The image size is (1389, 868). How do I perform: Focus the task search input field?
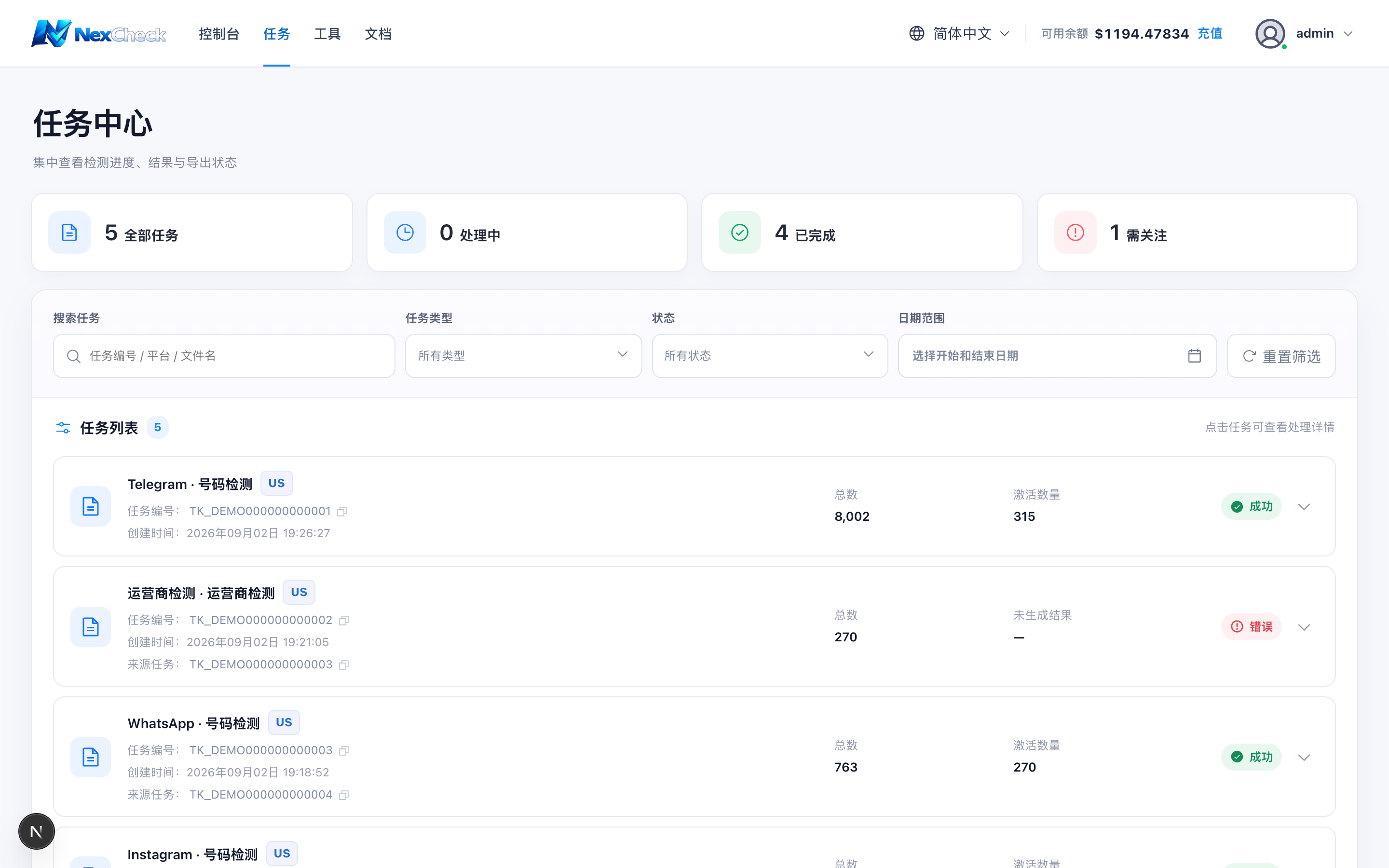(224, 356)
